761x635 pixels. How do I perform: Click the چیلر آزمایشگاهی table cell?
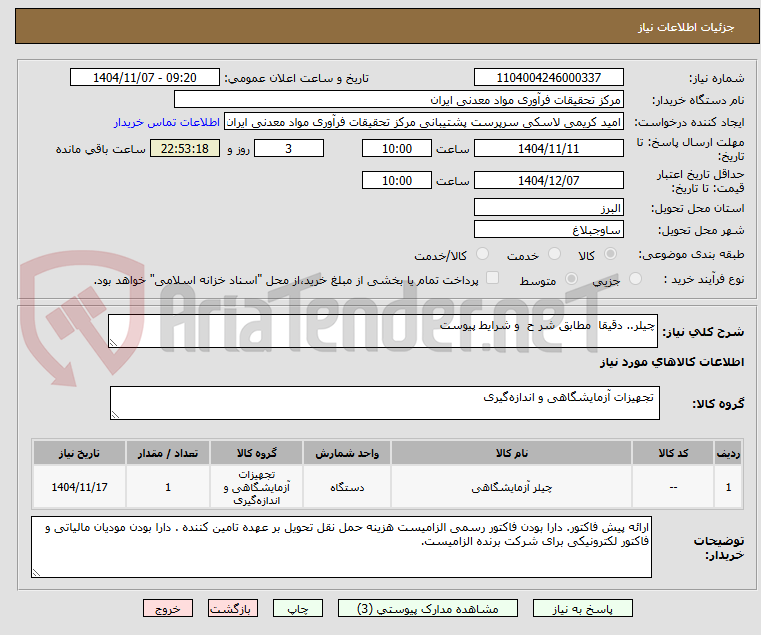tap(512, 487)
